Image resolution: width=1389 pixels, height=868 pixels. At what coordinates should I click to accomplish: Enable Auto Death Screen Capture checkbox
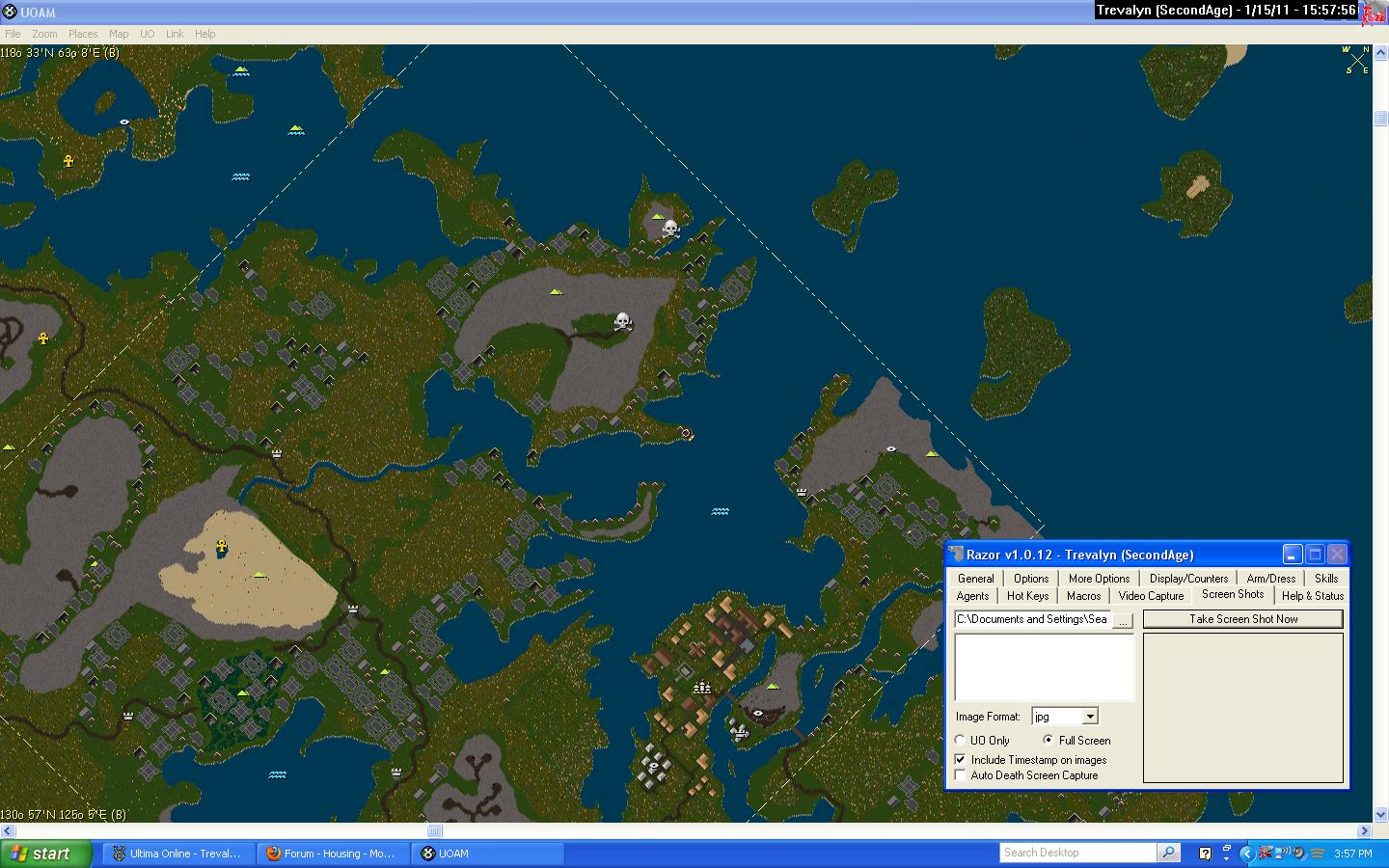pos(960,775)
